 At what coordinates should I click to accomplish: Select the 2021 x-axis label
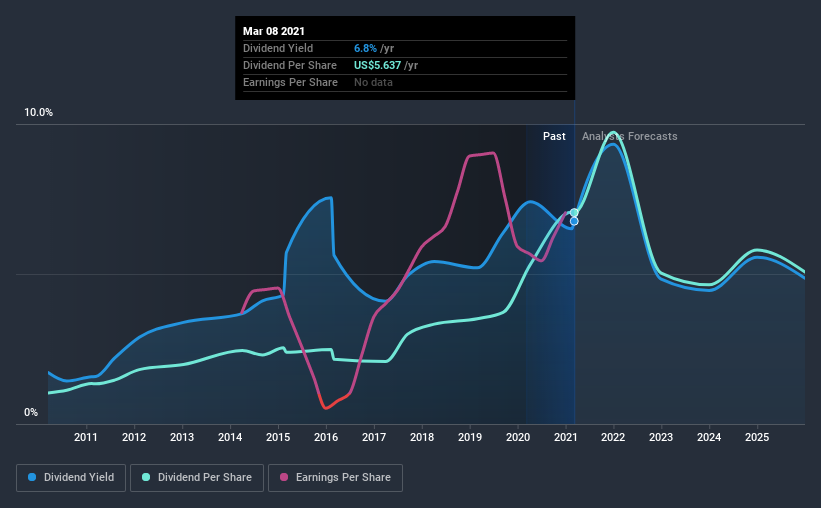click(565, 437)
